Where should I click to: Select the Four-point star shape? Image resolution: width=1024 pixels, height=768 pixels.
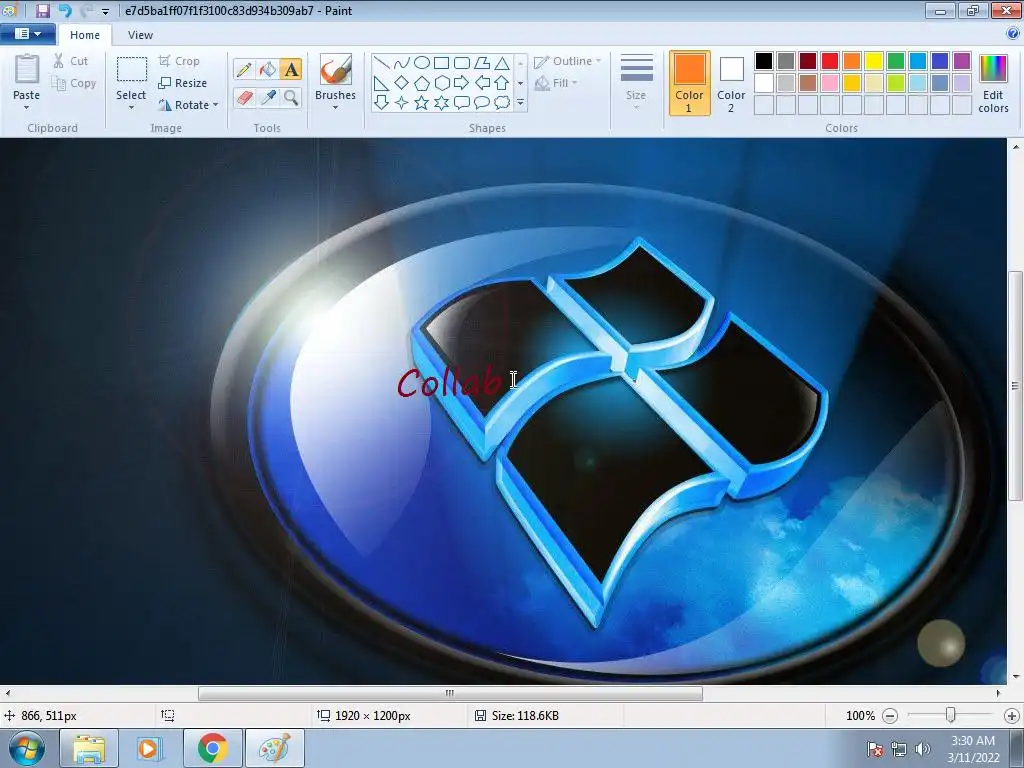[402, 103]
